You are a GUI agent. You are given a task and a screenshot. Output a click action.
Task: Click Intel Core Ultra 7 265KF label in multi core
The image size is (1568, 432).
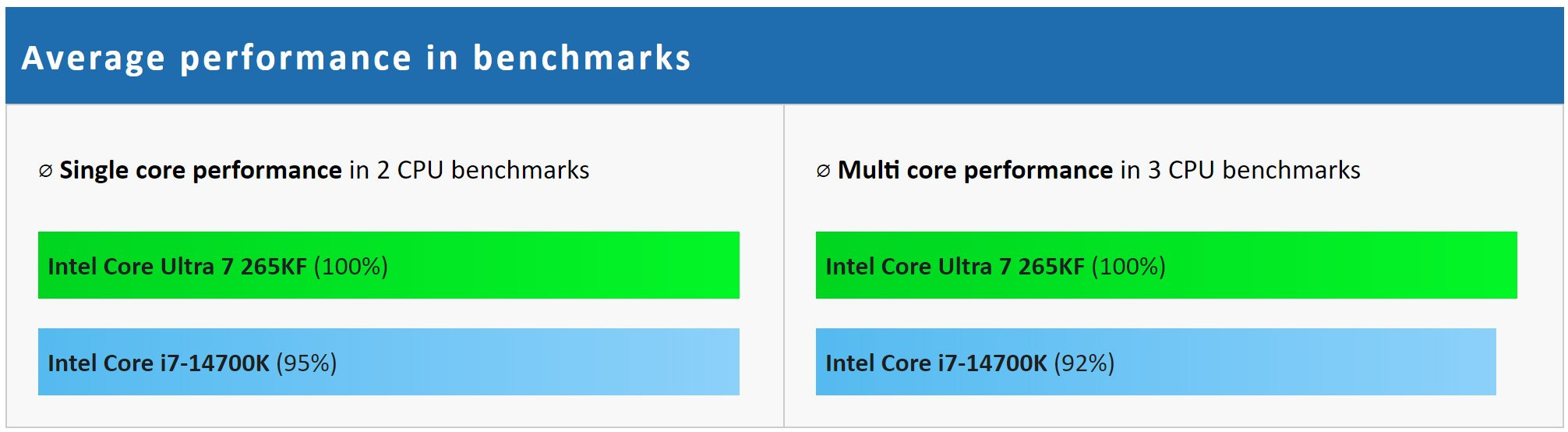tap(955, 267)
